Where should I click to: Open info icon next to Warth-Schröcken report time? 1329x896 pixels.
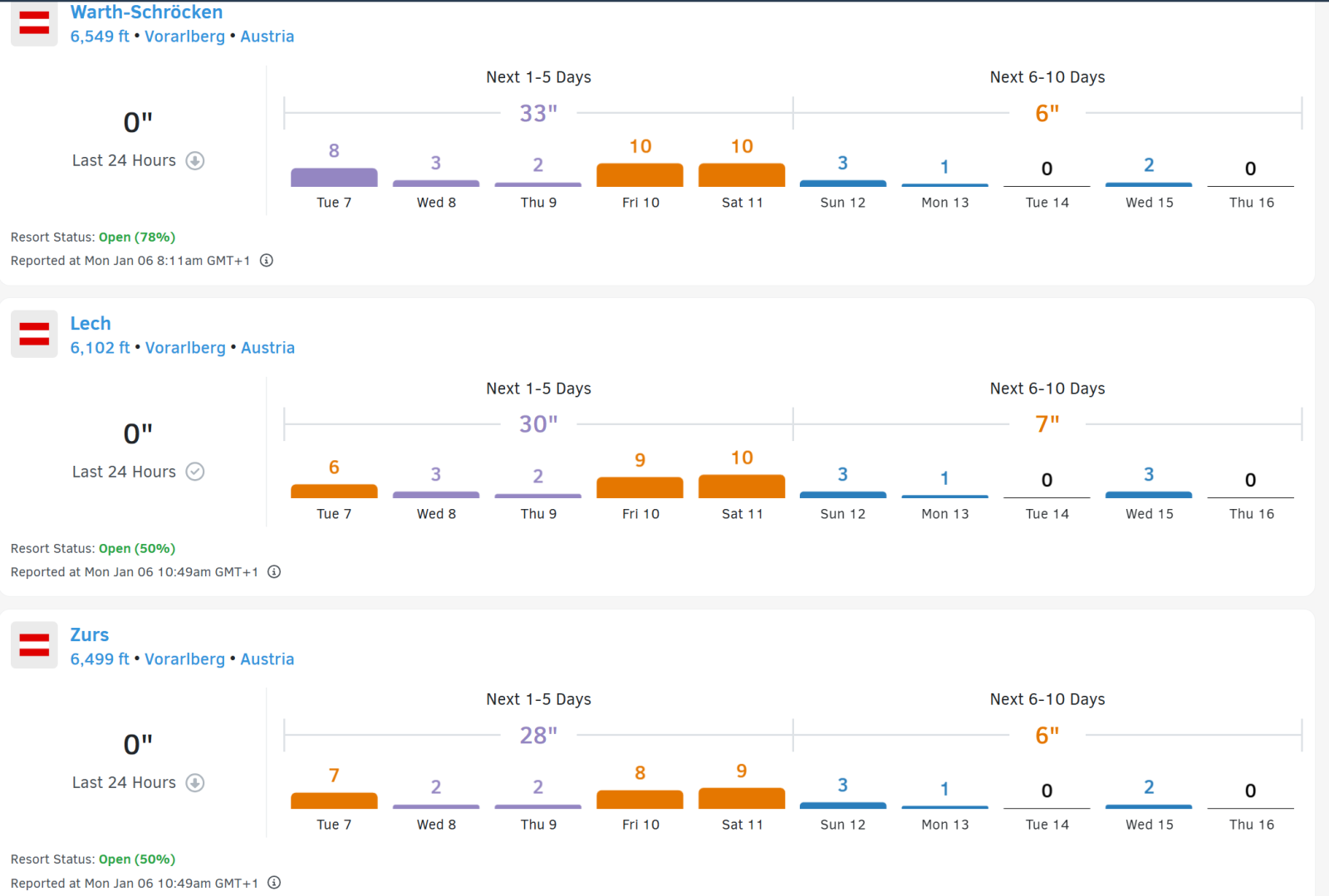(267, 261)
